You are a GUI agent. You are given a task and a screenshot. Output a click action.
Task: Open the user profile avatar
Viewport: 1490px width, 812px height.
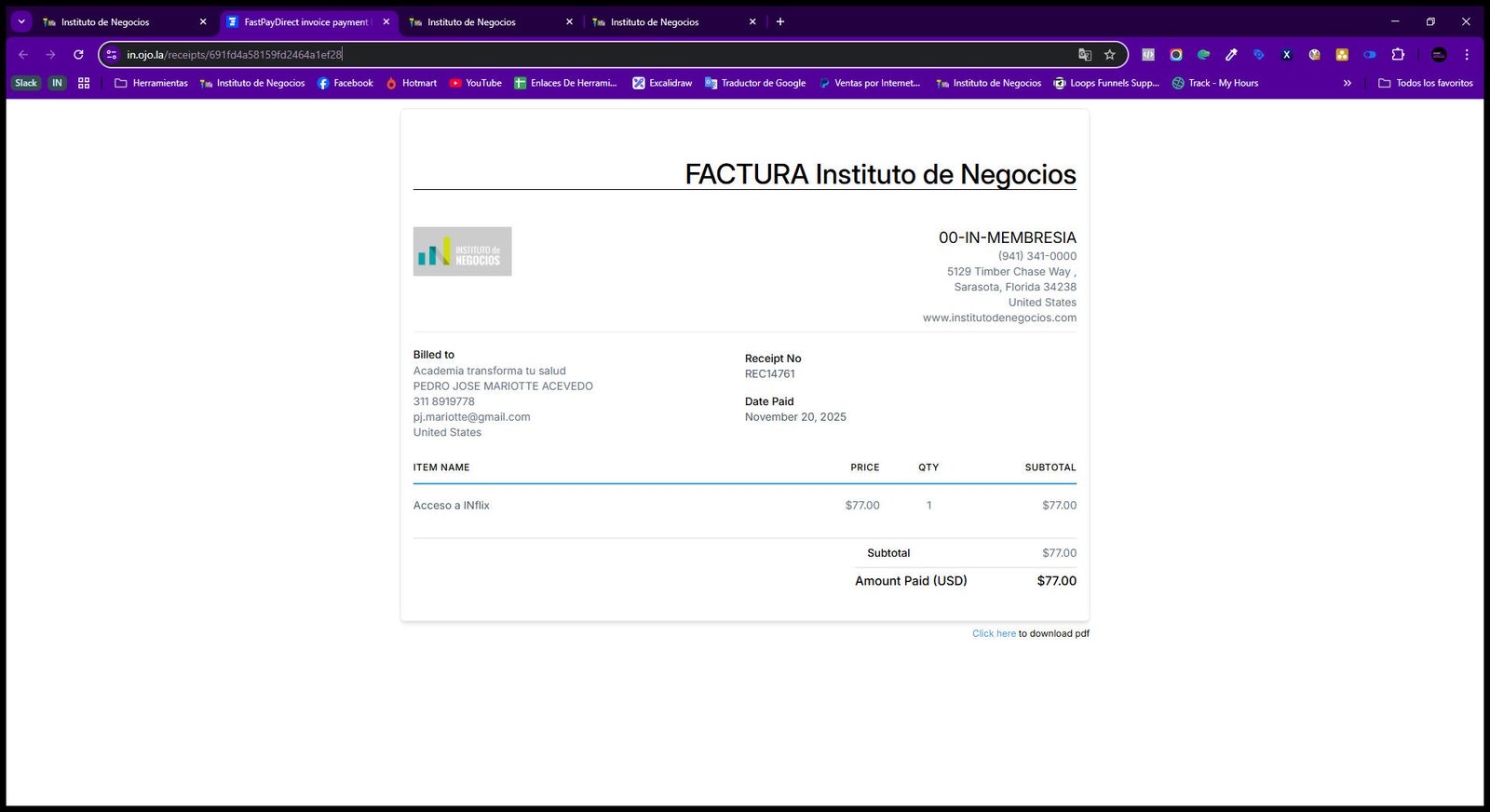[x=1439, y=55]
